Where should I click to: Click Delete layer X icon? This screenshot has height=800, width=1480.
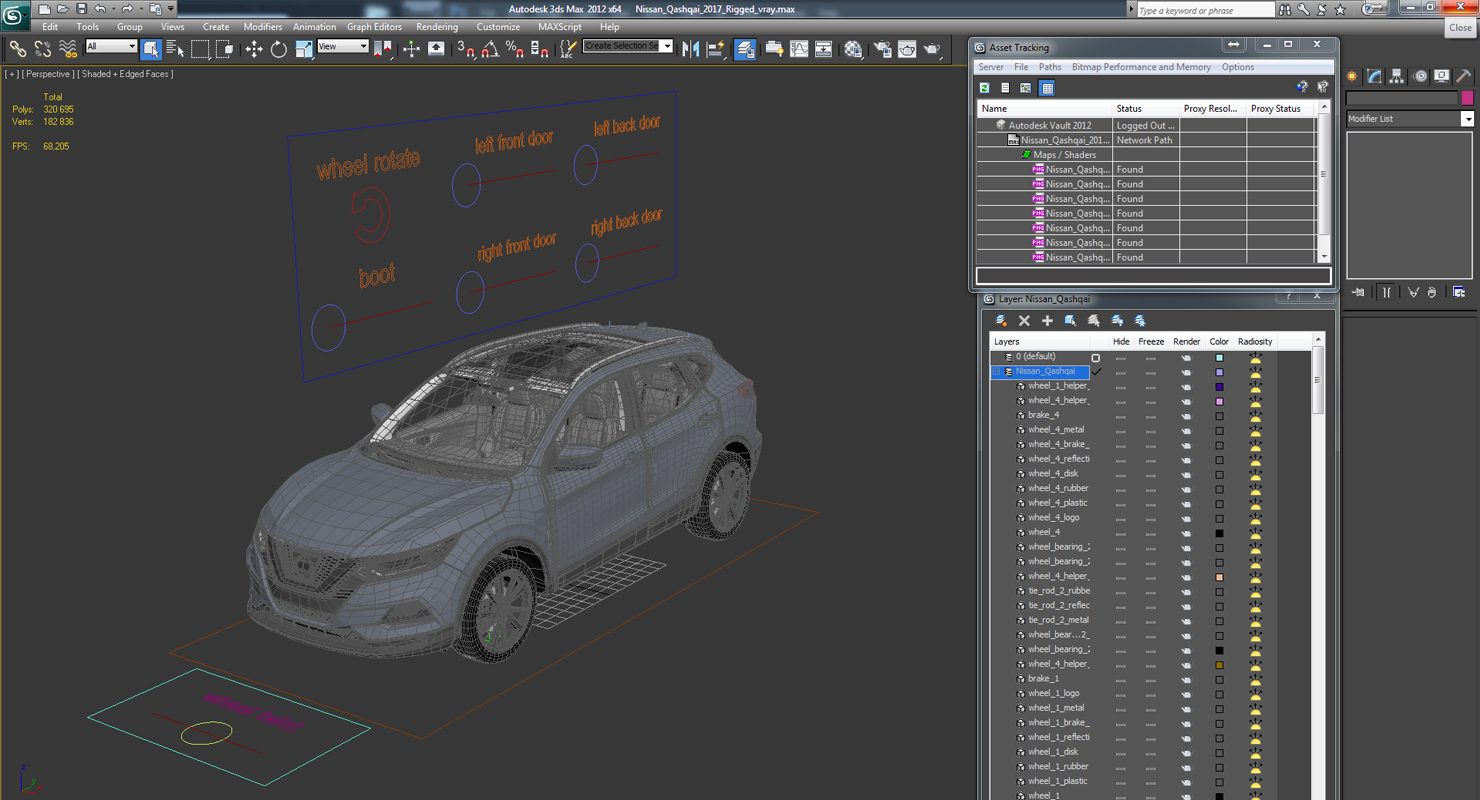[x=1024, y=321]
